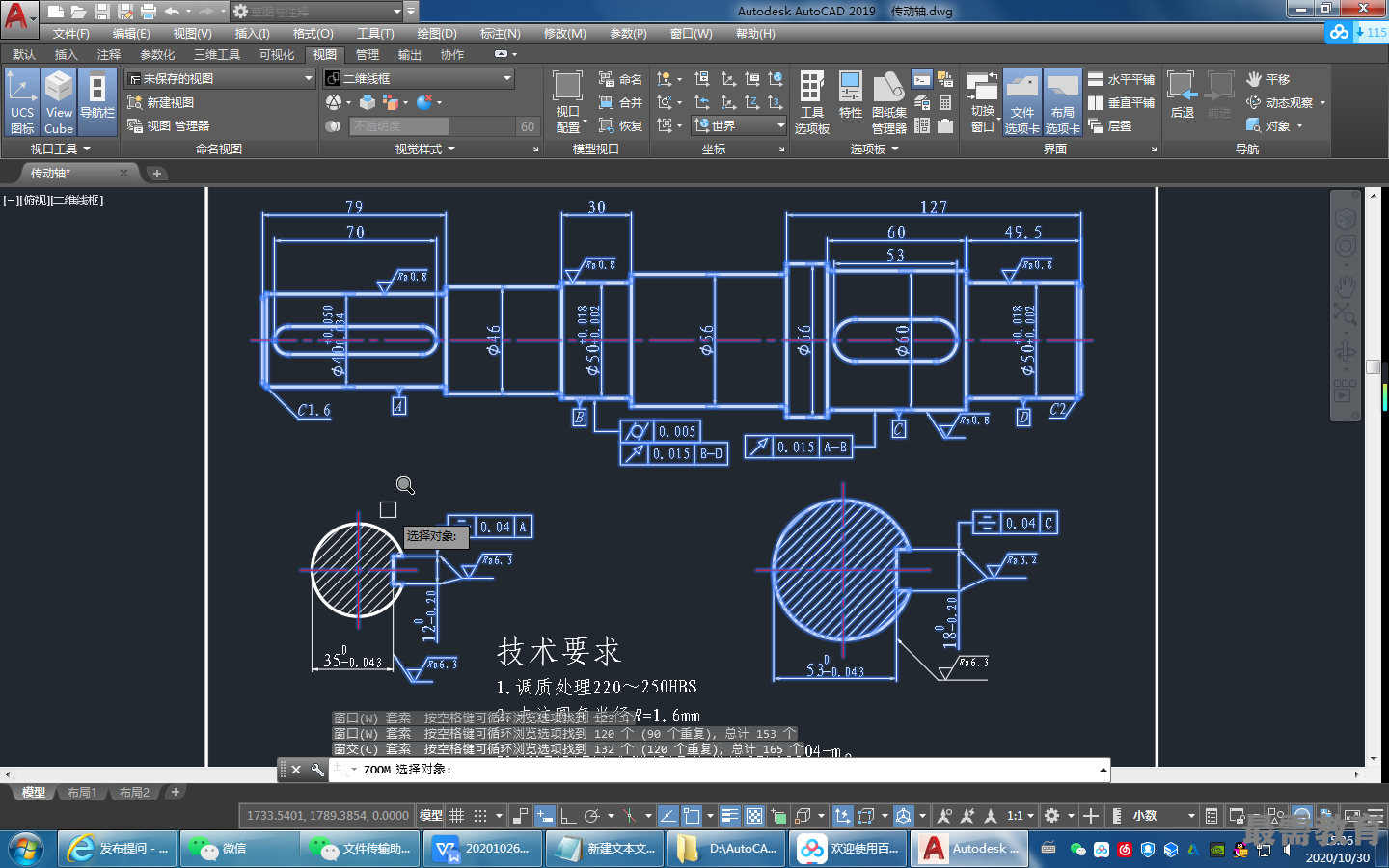Screen dimensions: 1389x868
Task: Click the UCS Previous icon
Action: [x=702, y=102]
